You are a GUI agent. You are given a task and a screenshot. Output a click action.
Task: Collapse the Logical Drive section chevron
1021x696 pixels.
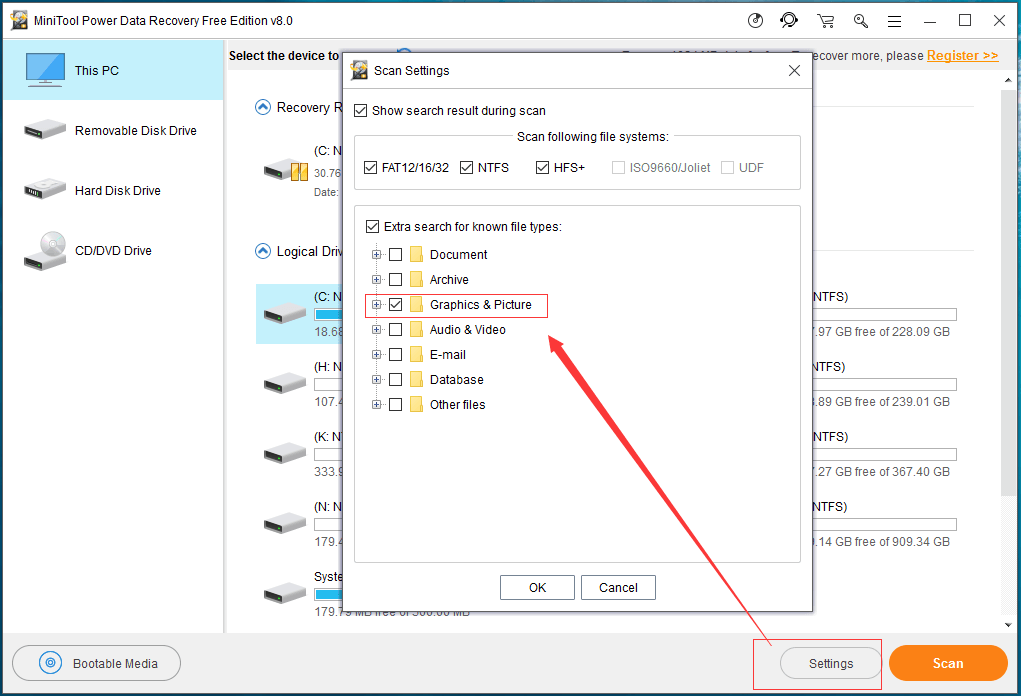[x=263, y=252]
